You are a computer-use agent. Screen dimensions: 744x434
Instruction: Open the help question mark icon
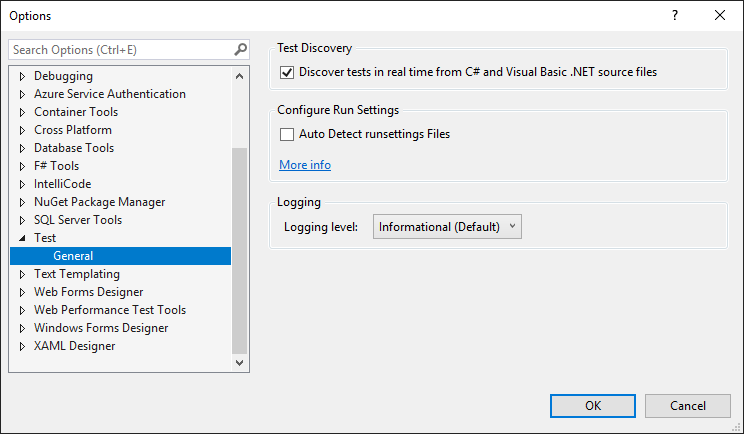675,16
